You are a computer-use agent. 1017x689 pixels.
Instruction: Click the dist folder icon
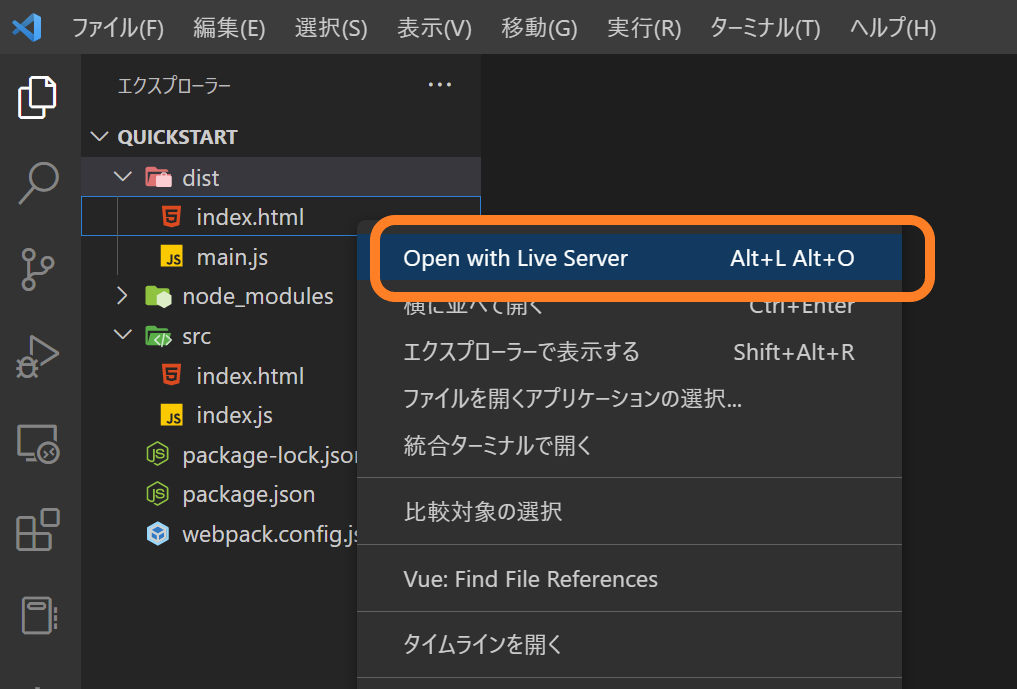click(x=158, y=177)
